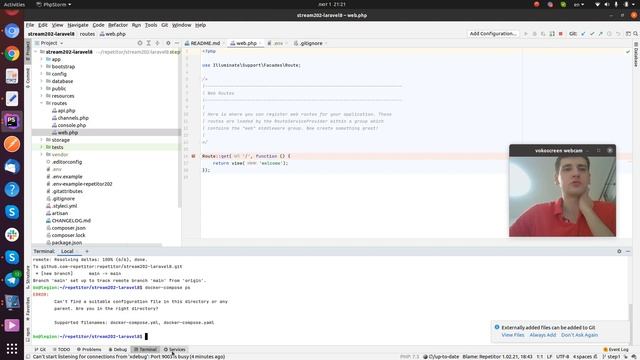Click the project tree horizontal scrollbar
Screen dimensions: 640x360
97,245
